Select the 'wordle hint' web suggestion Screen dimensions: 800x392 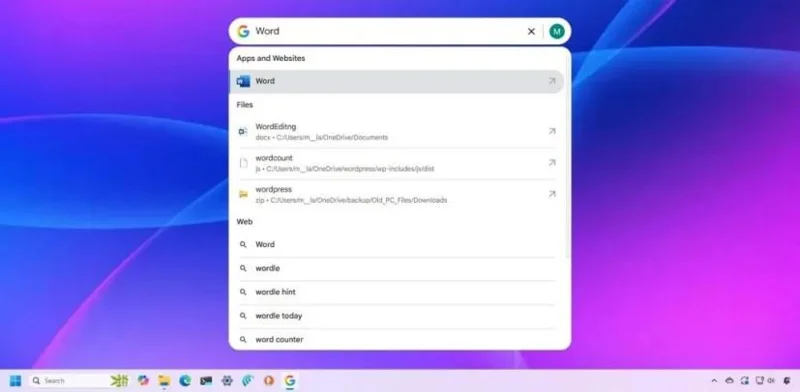[x=396, y=292]
